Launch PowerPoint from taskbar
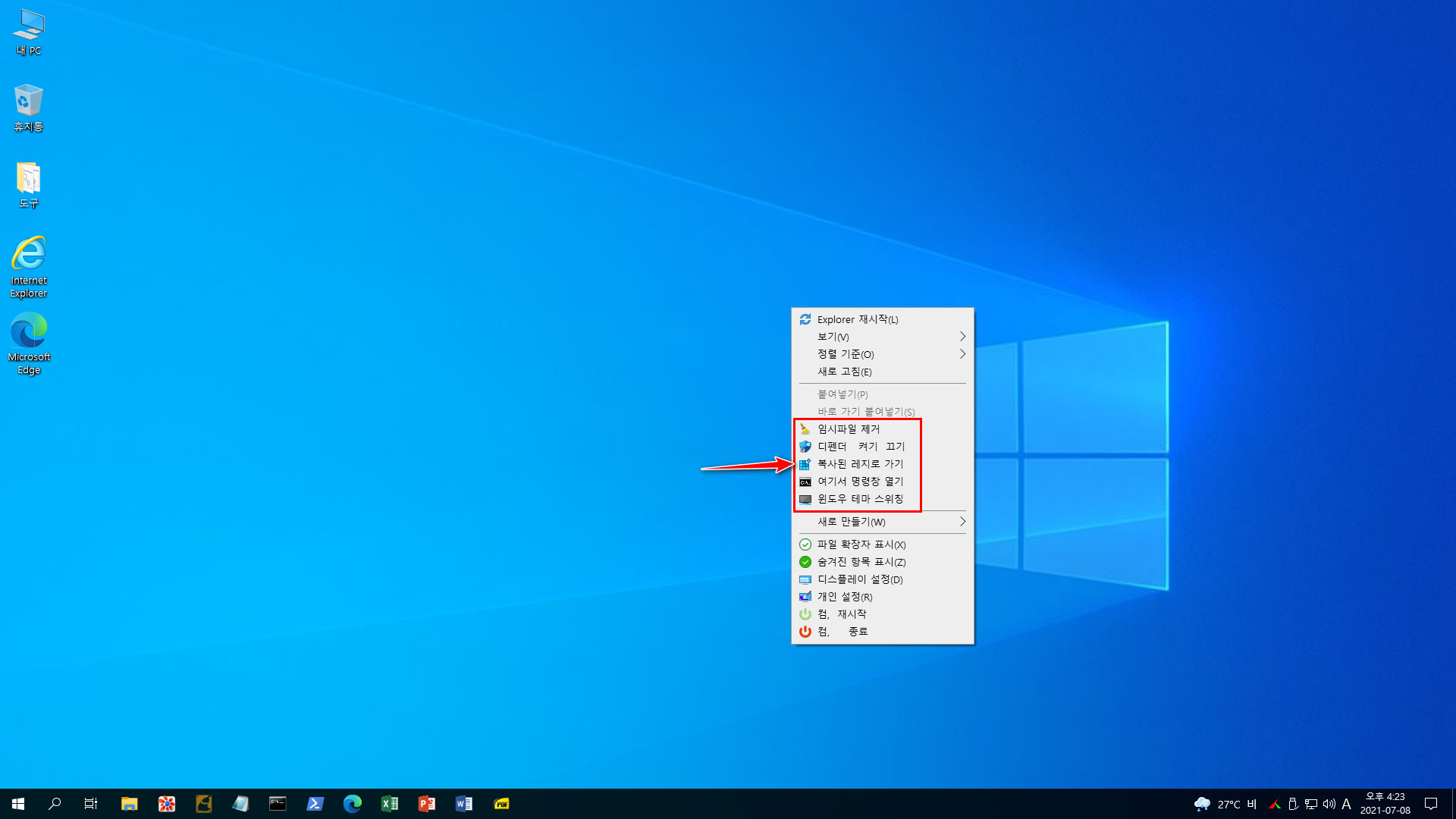The width and height of the screenshot is (1456, 819). point(427,804)
